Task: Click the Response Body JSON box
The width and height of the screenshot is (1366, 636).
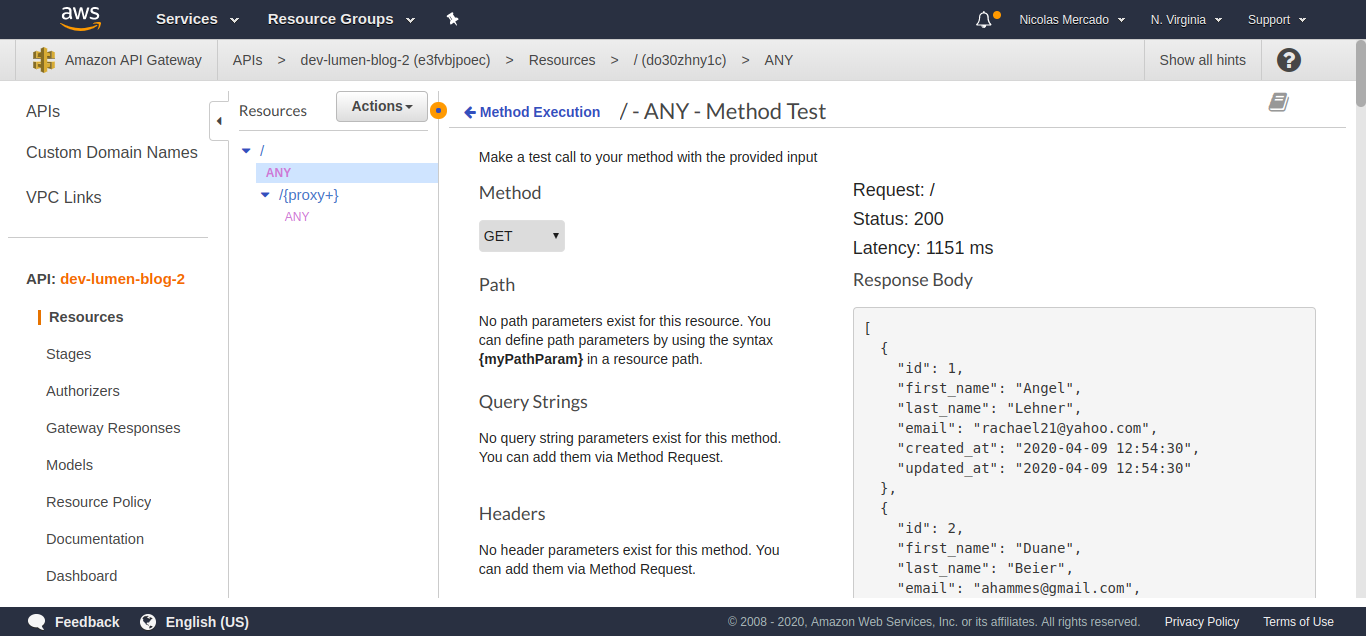Action: click(x=1084, y=454)
